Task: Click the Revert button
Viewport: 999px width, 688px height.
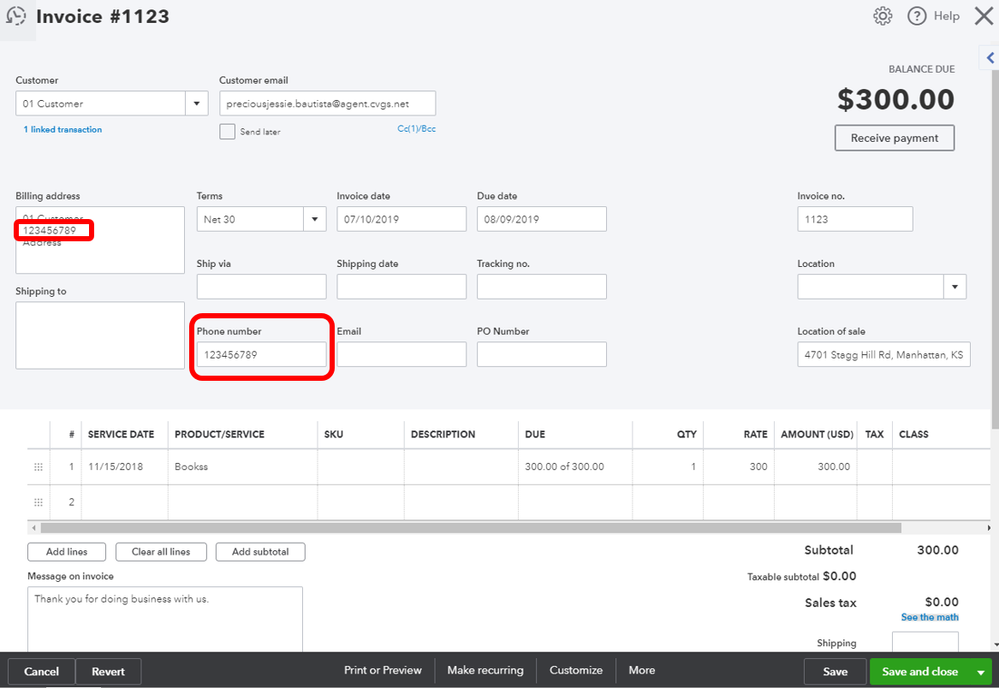Action: 108,671
